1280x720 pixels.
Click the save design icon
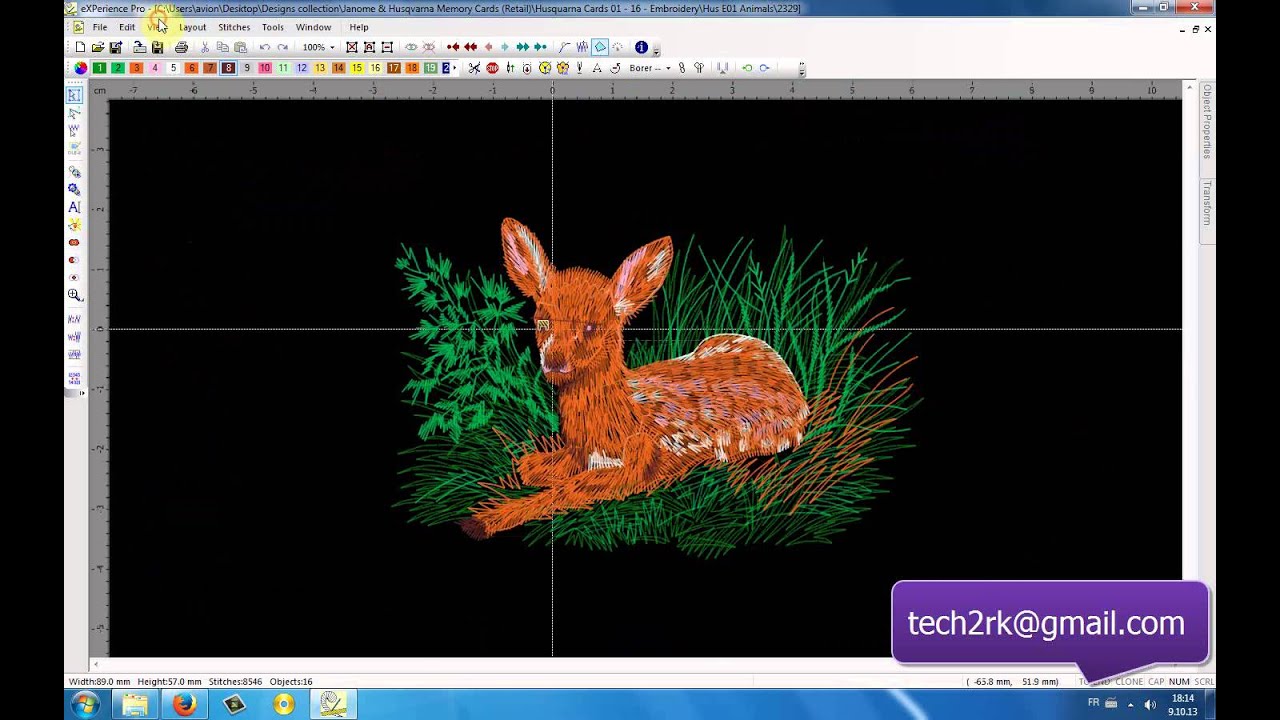point(116,47)
